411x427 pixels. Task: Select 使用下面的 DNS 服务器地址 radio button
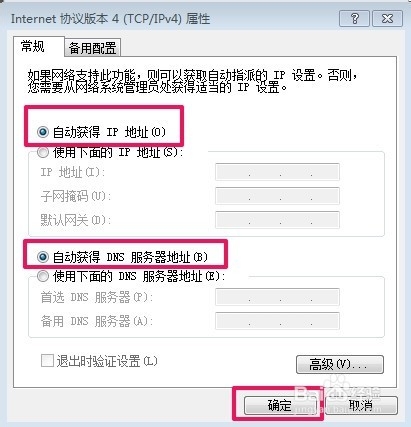(43, 276)
